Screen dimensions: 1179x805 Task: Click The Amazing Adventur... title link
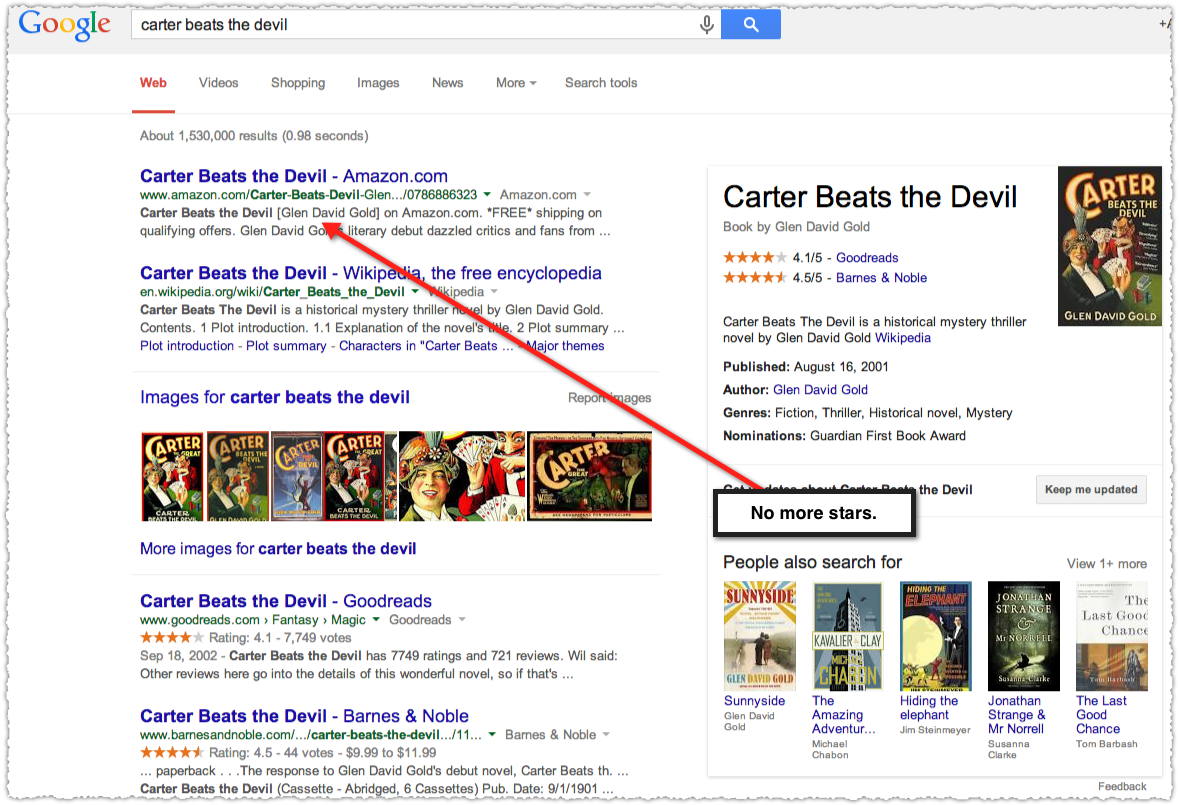[843, 715]
